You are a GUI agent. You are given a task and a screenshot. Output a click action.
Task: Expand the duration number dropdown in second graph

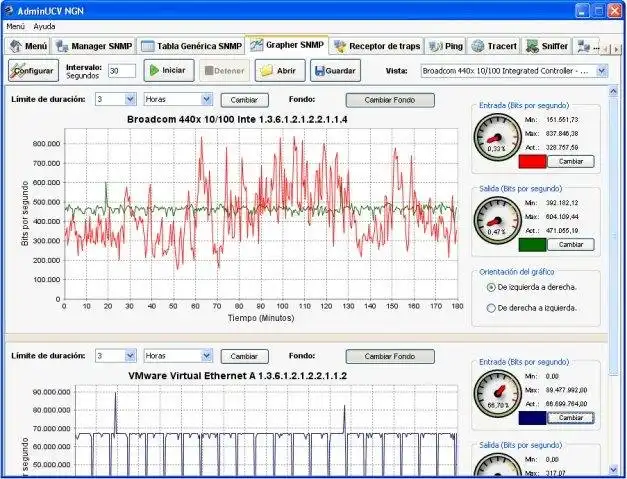[x=130, y=355]
